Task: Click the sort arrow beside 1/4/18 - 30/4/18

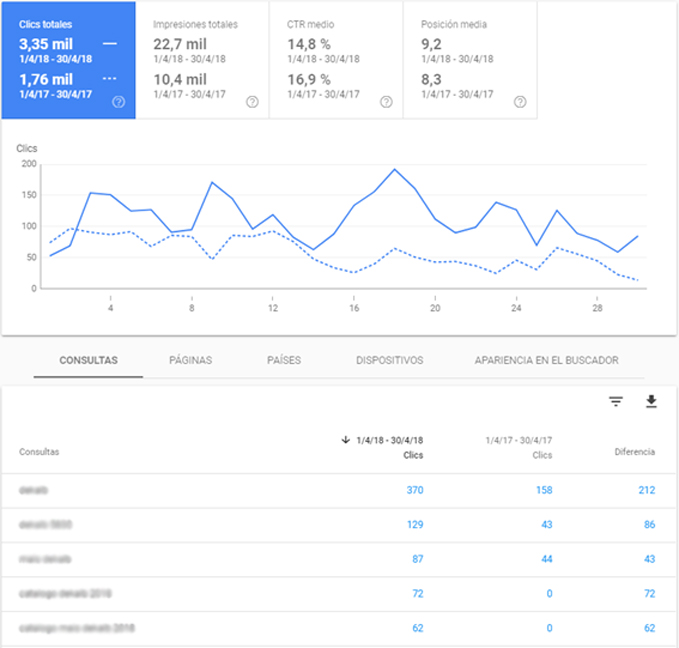Action: pos(346,439)
